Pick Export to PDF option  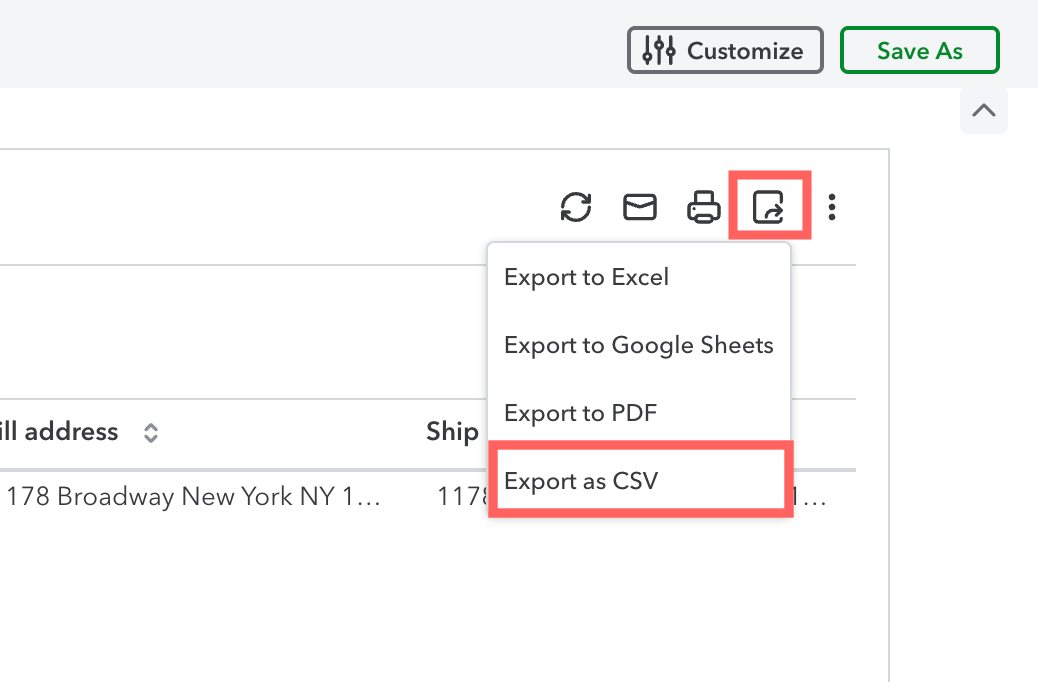[x=580, y=413]
